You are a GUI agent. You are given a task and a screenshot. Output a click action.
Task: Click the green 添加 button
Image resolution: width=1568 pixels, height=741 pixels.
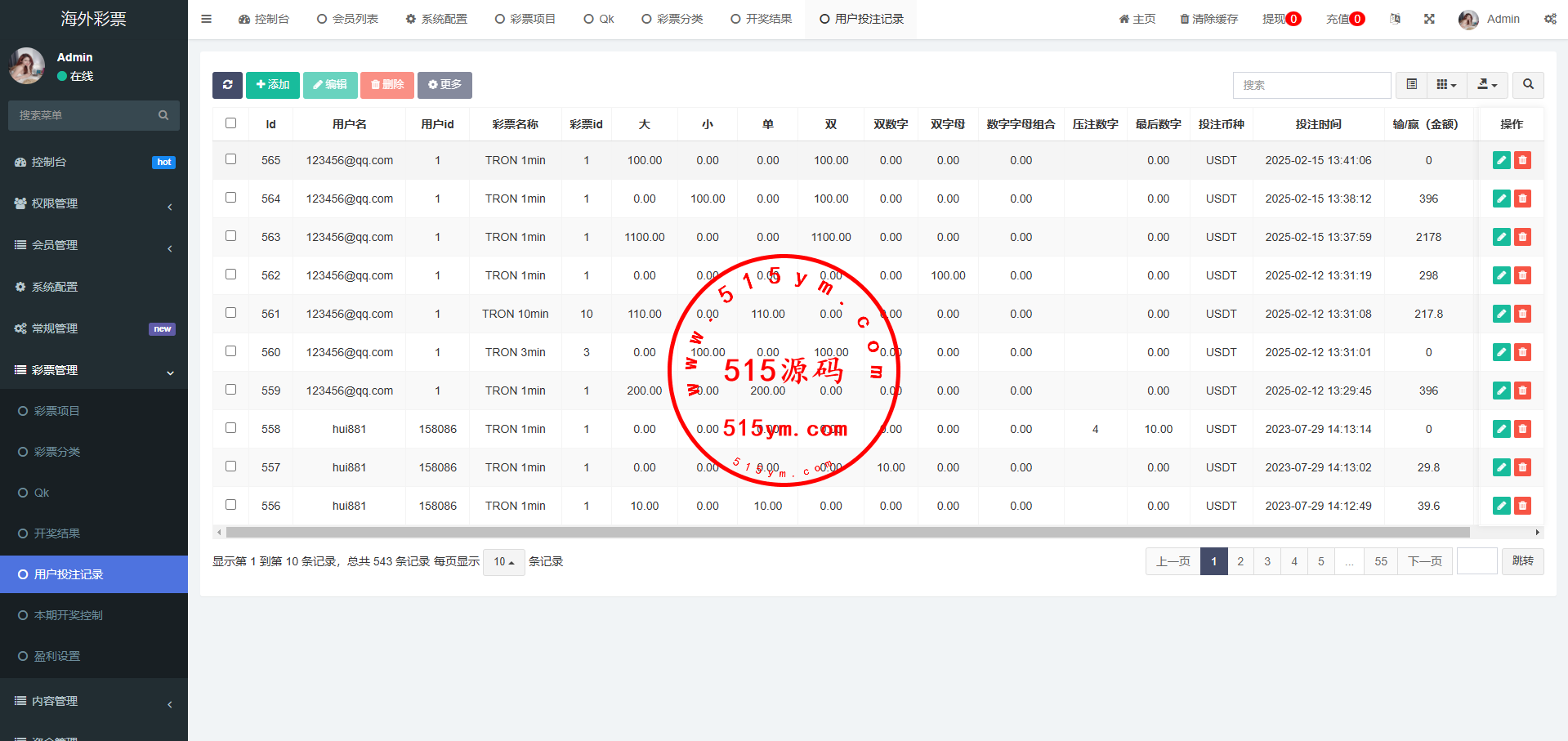(273, 85)
